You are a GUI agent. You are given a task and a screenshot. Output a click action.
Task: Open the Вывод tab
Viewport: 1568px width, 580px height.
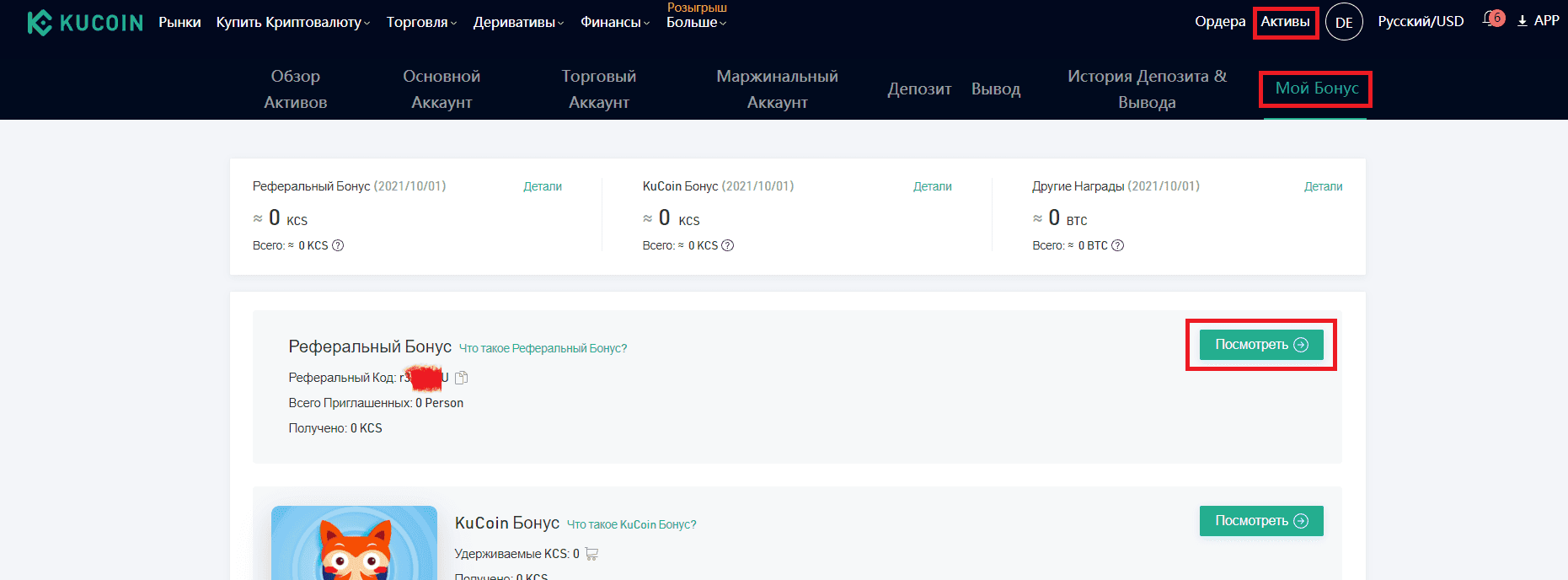coord(996,89)
